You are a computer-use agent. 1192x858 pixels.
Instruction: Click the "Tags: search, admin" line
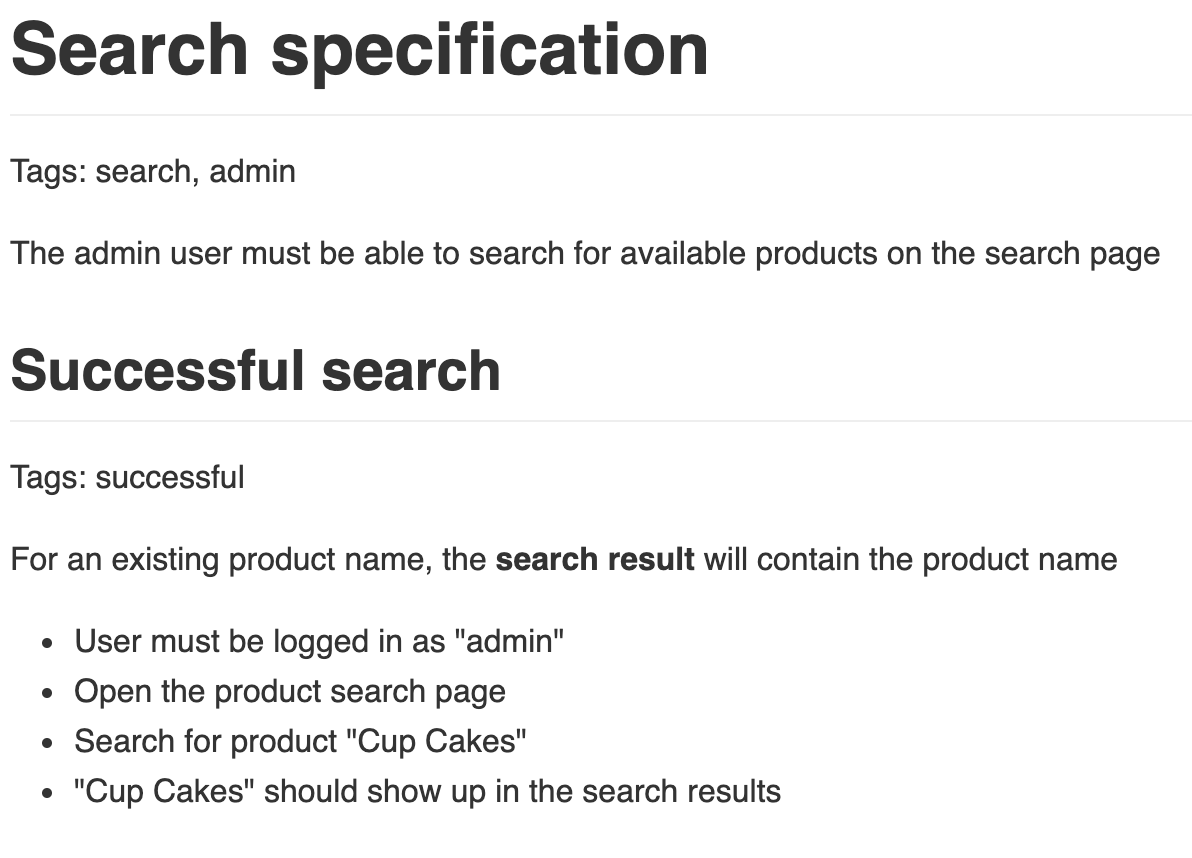[153, 171]
